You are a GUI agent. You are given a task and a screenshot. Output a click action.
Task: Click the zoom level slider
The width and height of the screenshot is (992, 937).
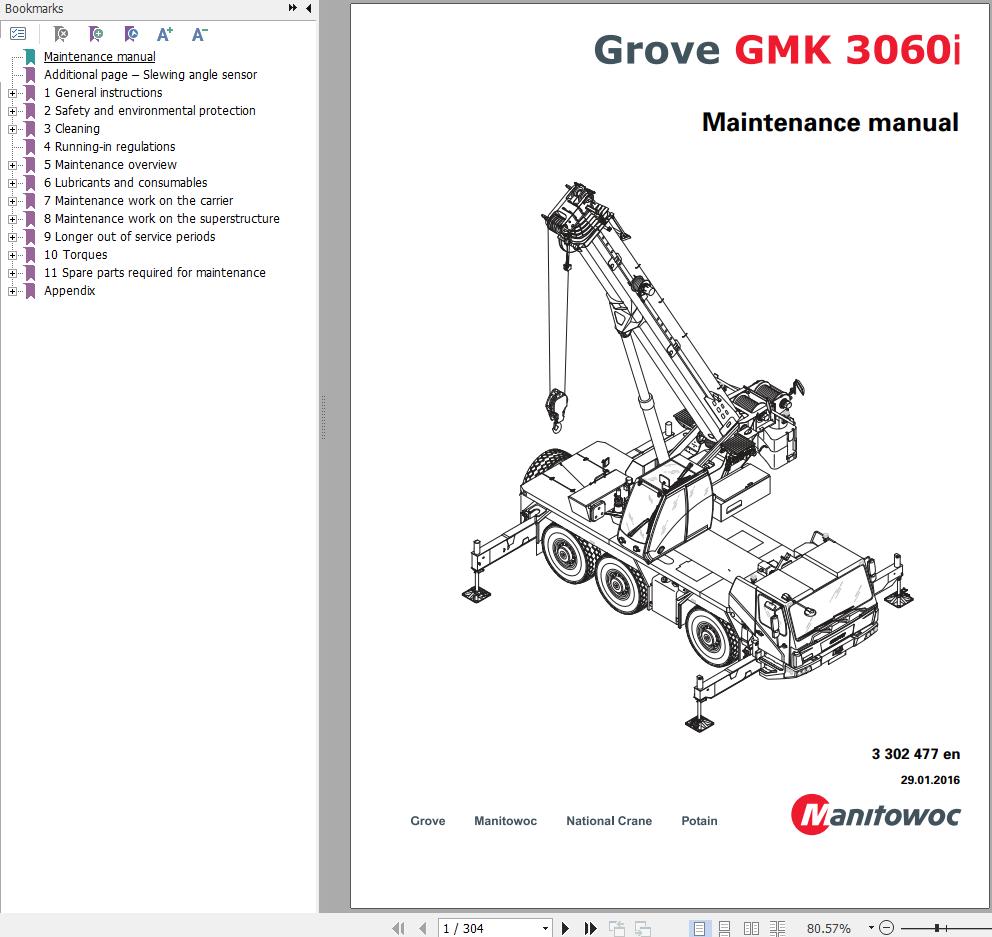click(936, 928)
